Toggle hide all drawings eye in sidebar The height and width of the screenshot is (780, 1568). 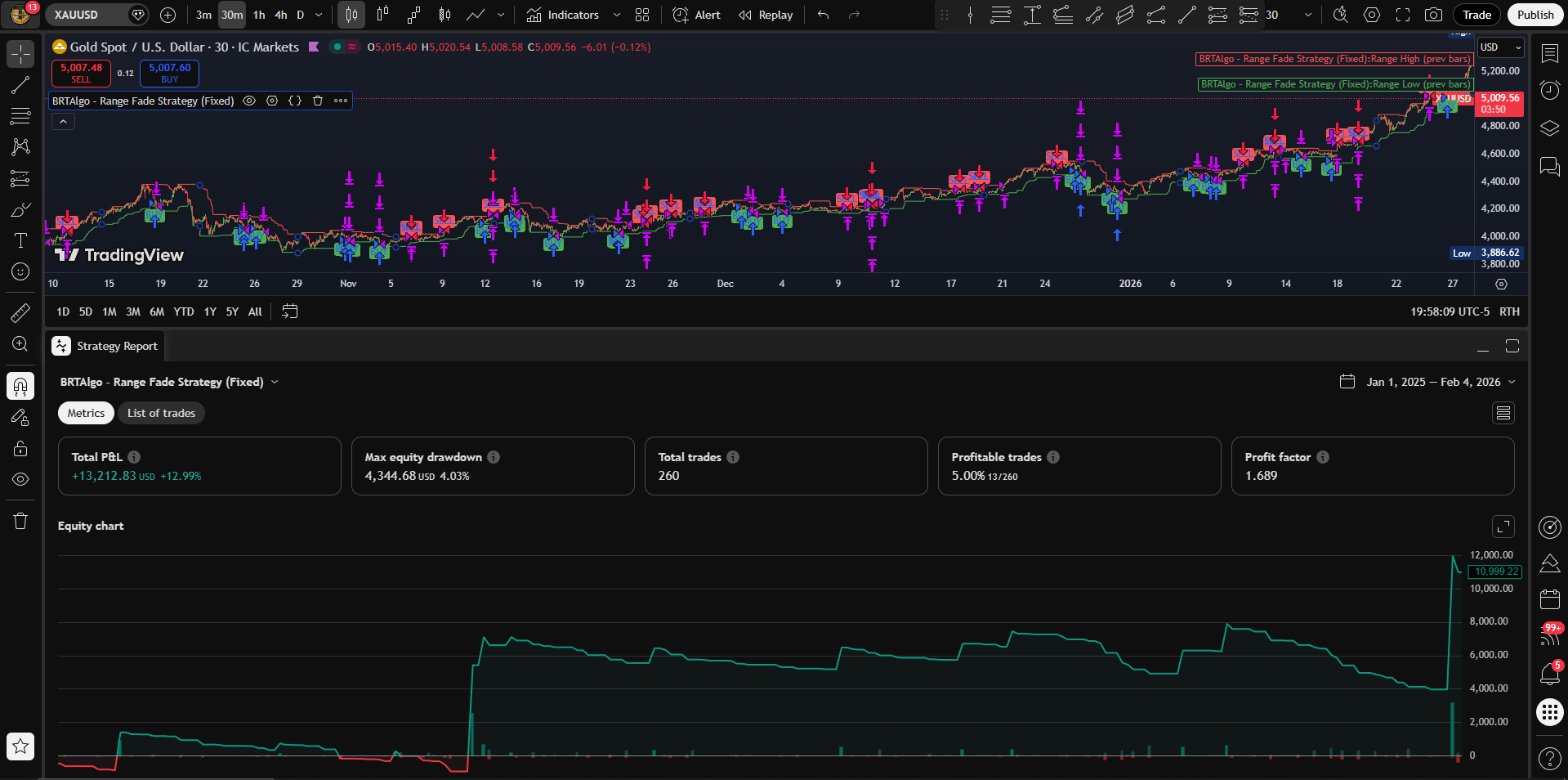(x=20, y=479)
